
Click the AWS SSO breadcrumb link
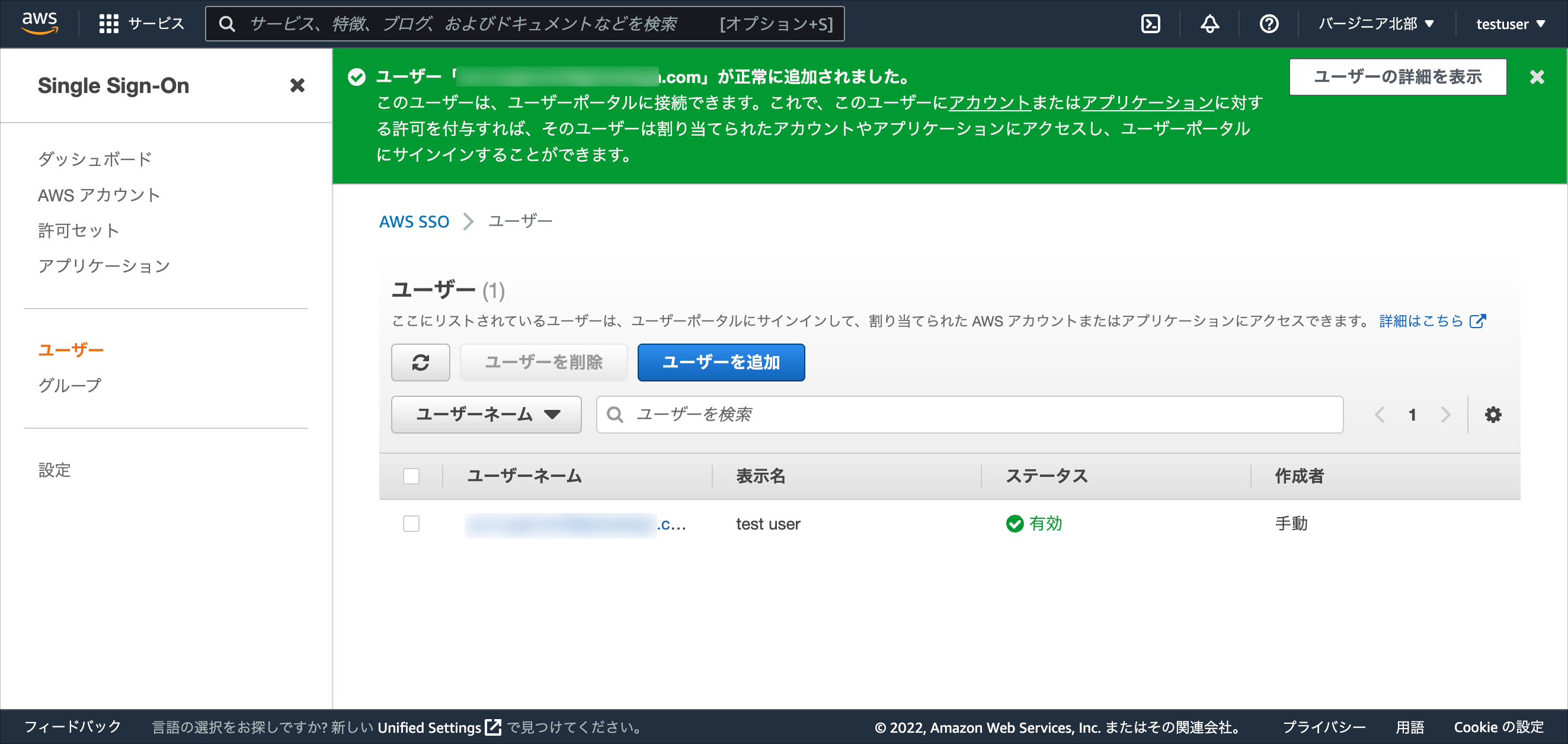(x=414, y=222)
